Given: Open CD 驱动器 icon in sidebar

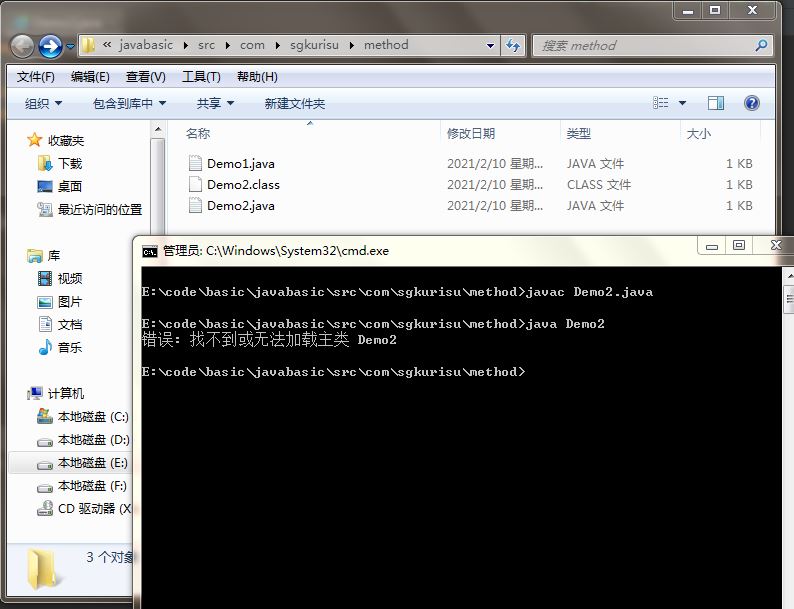Looking at the screenshot, I should (45, 508).
